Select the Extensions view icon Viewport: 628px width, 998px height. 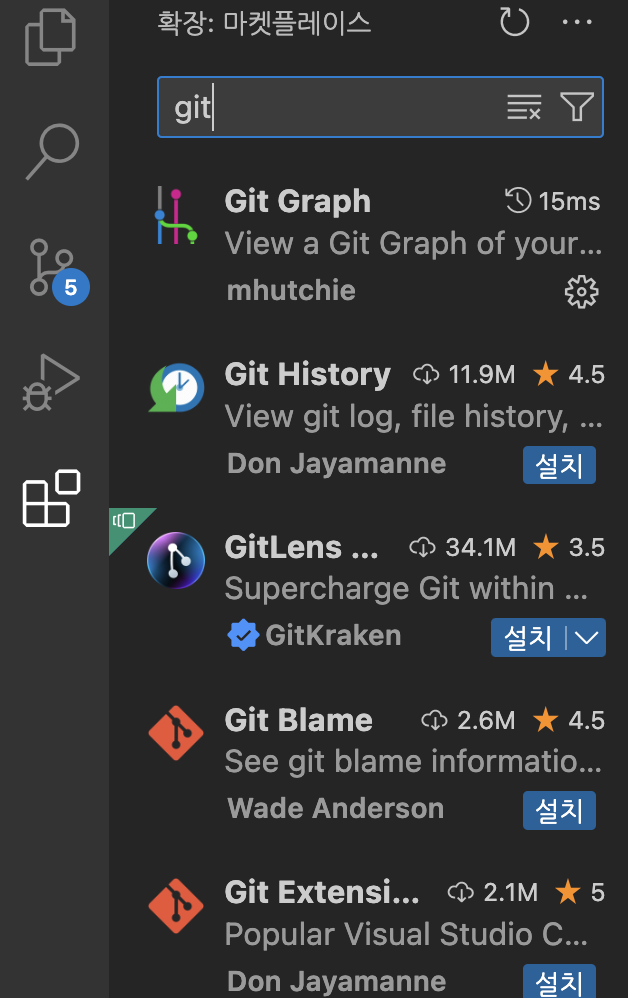[52, 498]
